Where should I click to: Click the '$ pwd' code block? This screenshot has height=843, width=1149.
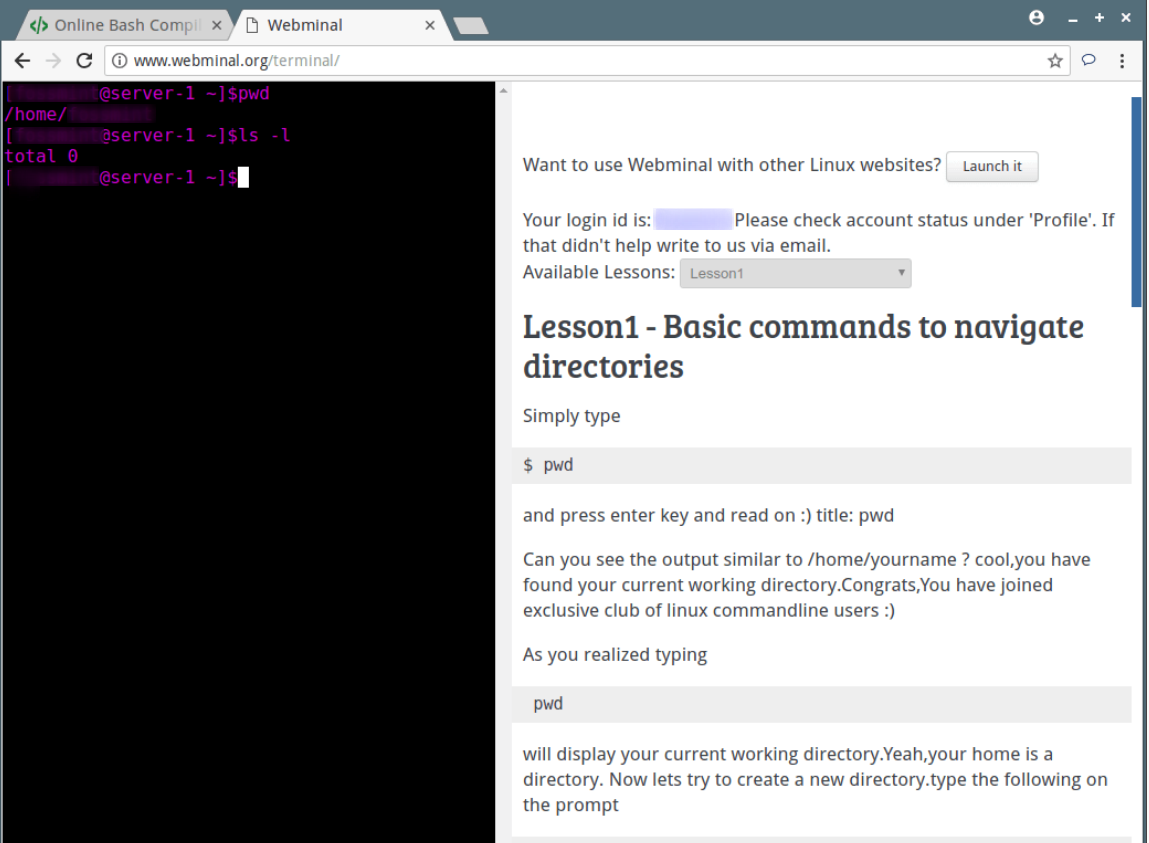[820, 465]
